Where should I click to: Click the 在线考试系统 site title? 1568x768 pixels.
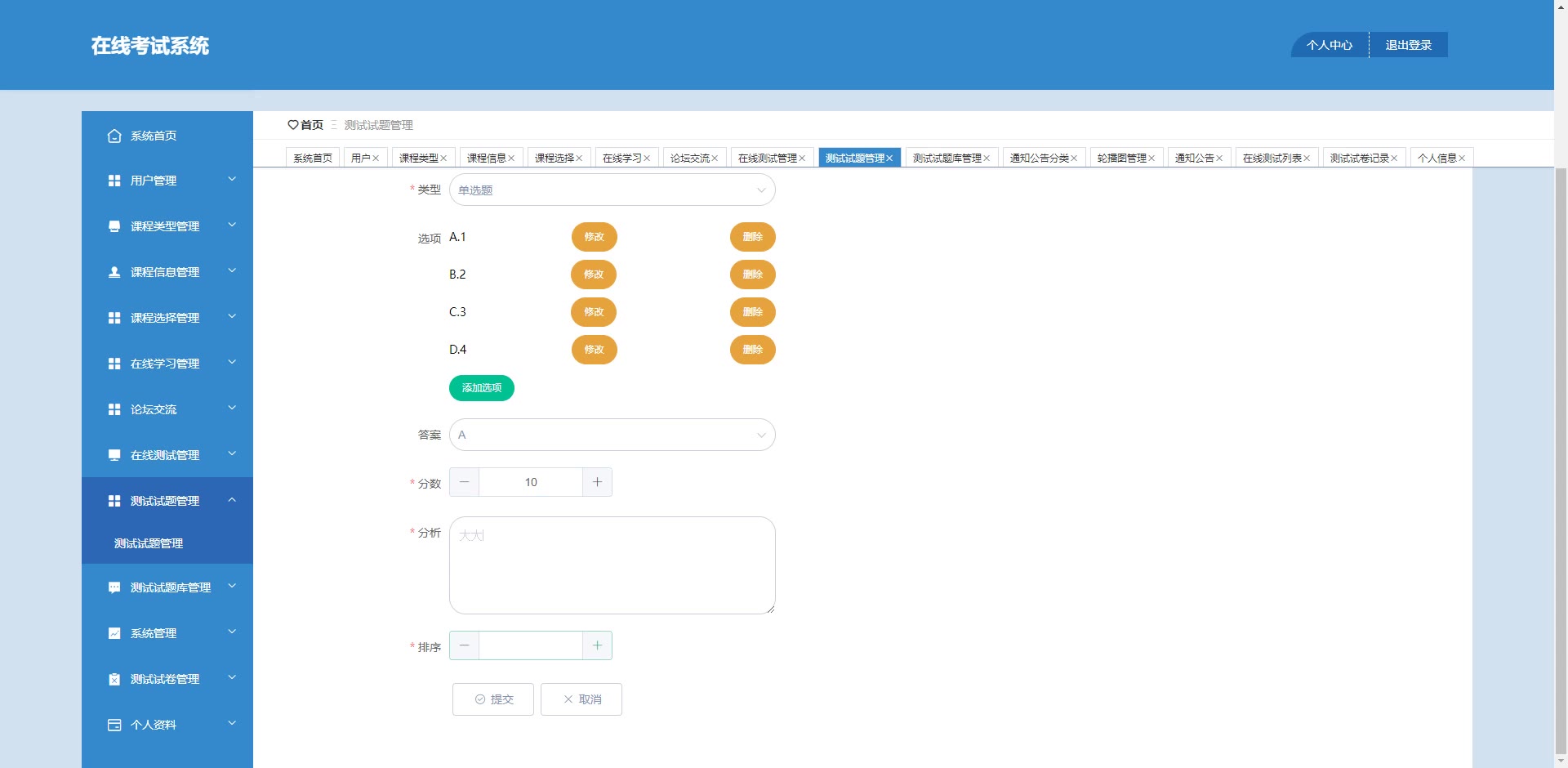click(150, 46)
